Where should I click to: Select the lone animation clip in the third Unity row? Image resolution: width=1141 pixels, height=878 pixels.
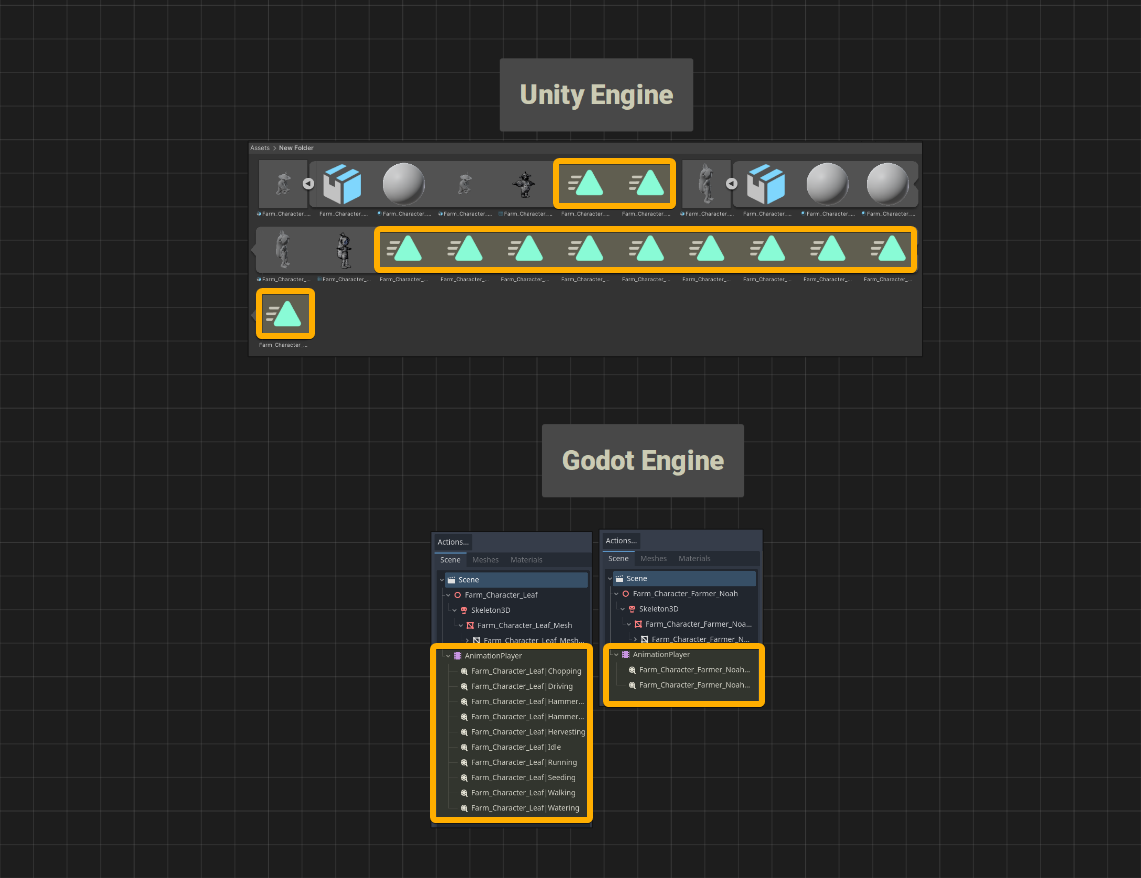285,314
